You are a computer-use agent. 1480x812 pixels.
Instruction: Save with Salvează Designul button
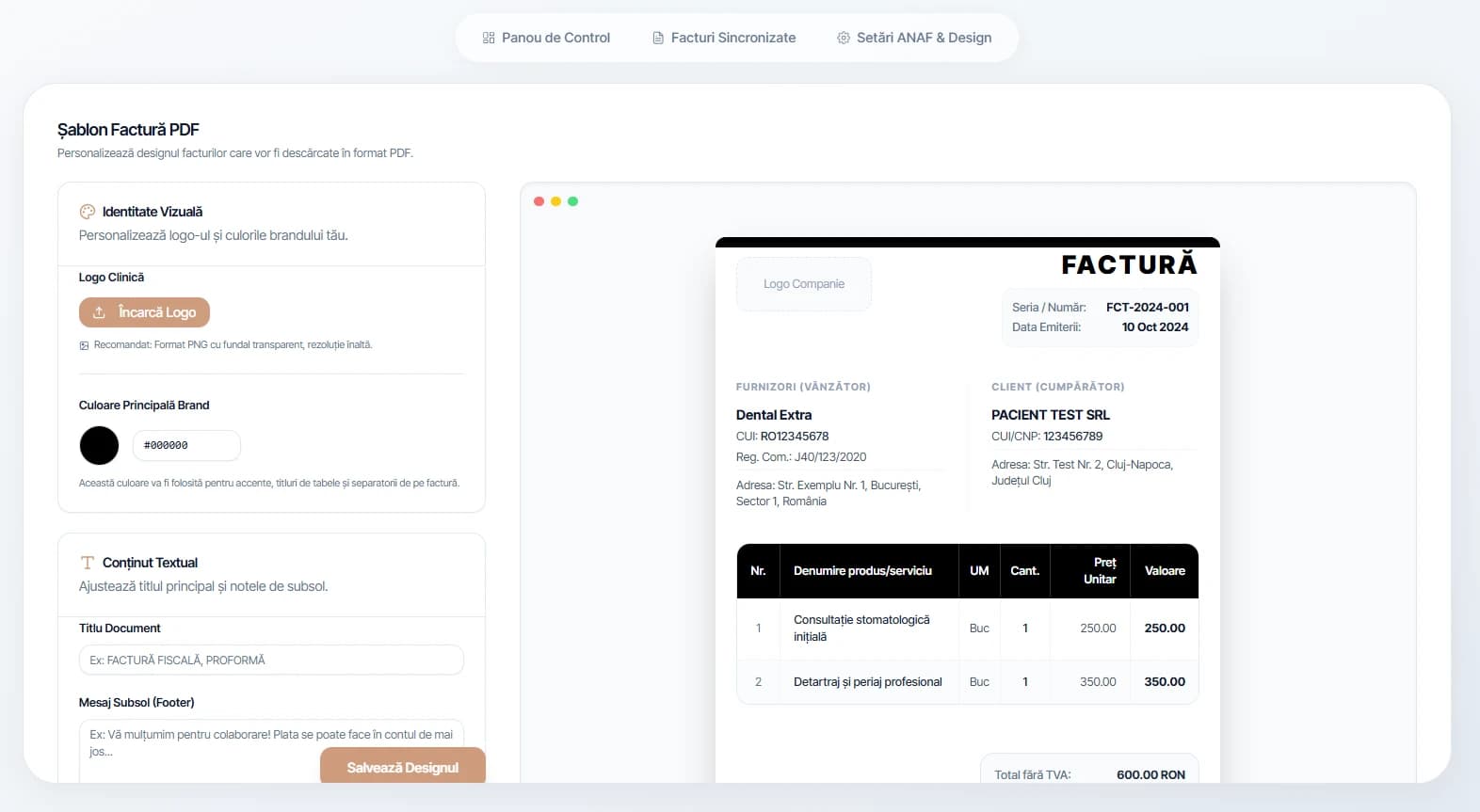click(x=403, y=766)
